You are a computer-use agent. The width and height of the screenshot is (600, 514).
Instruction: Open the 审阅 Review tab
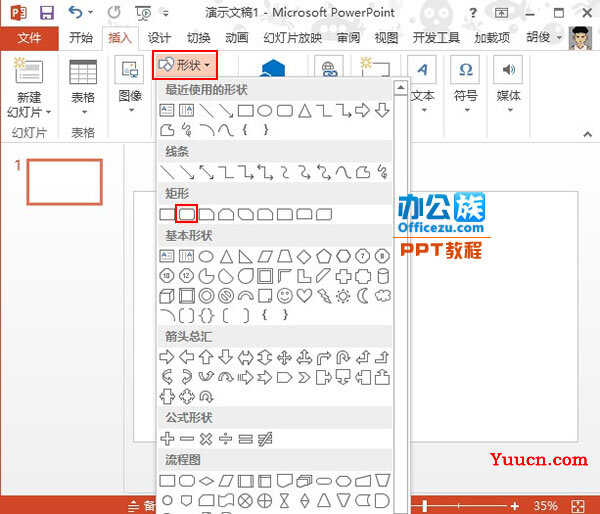[348, 38]
